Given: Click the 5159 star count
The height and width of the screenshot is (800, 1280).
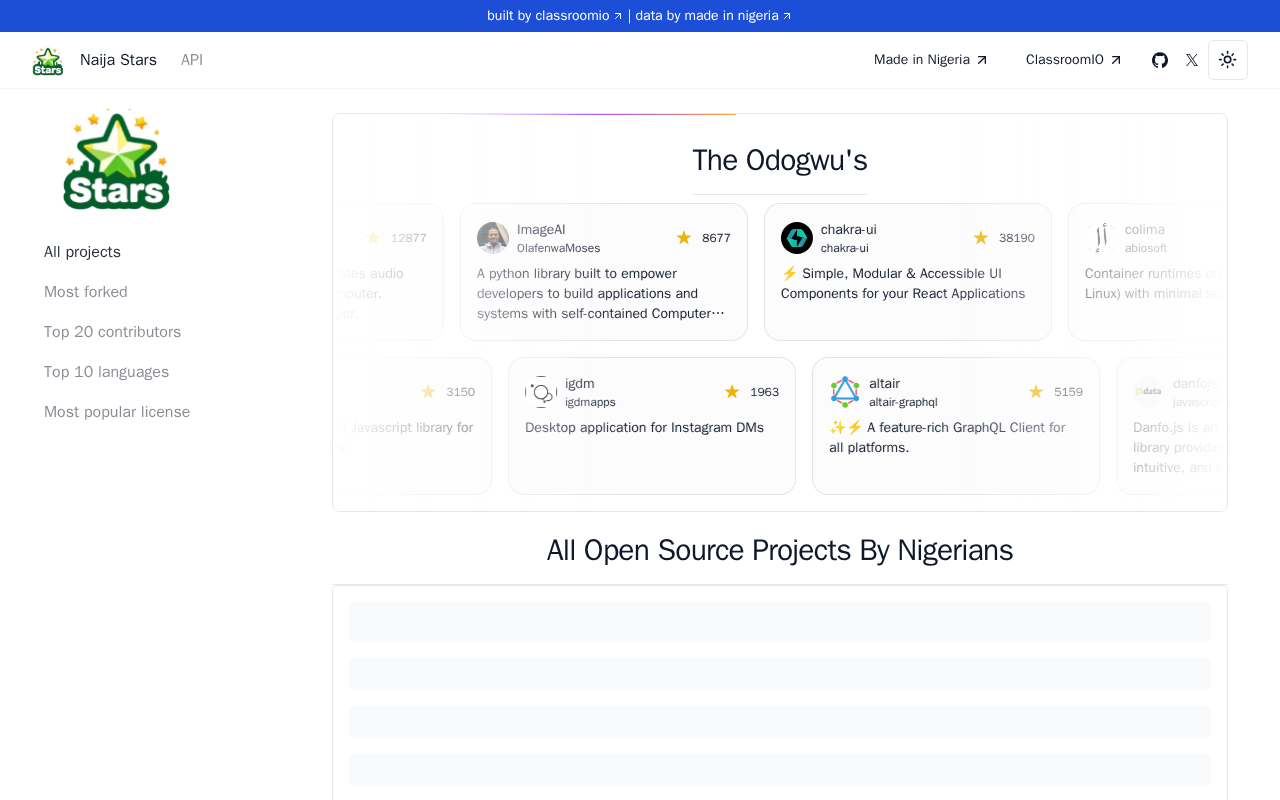Looking at the screenshot, I should coord(1068,392).
